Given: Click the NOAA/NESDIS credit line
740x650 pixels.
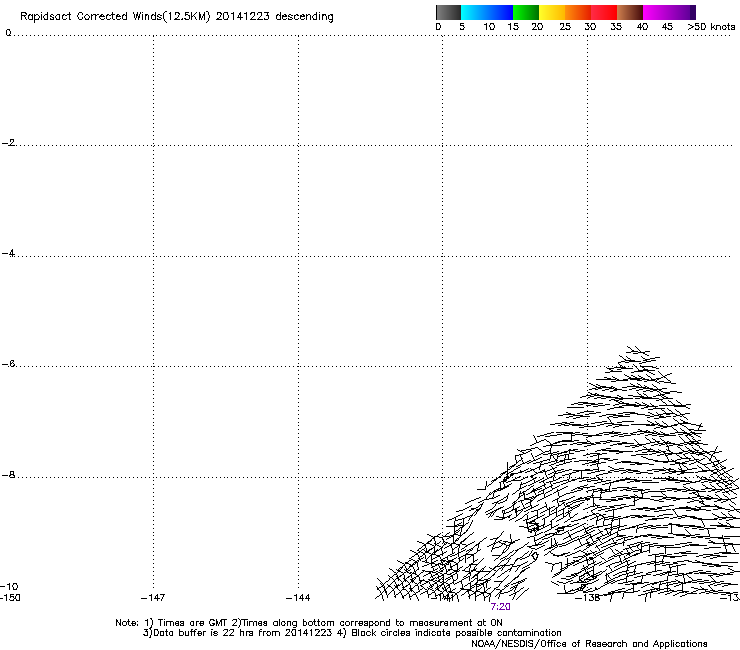Looking at the screenshot, I should click(x=589, y=644).
